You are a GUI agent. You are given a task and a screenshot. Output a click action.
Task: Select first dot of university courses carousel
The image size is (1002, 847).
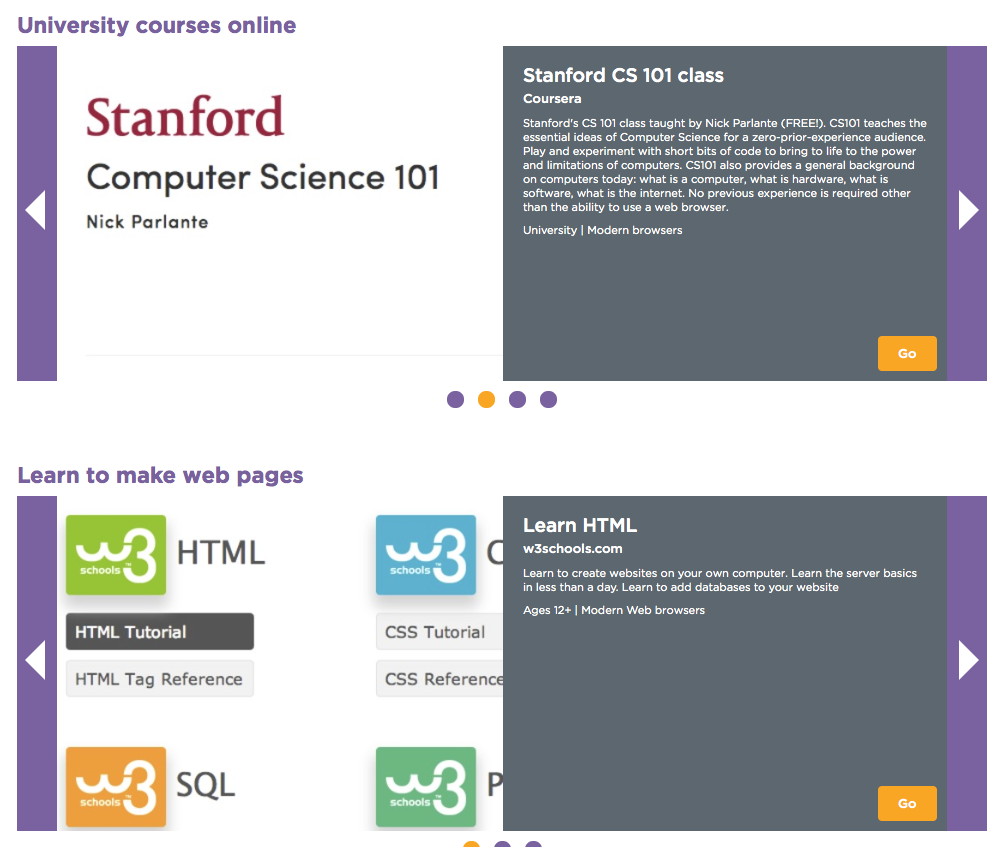pos(455,400)
